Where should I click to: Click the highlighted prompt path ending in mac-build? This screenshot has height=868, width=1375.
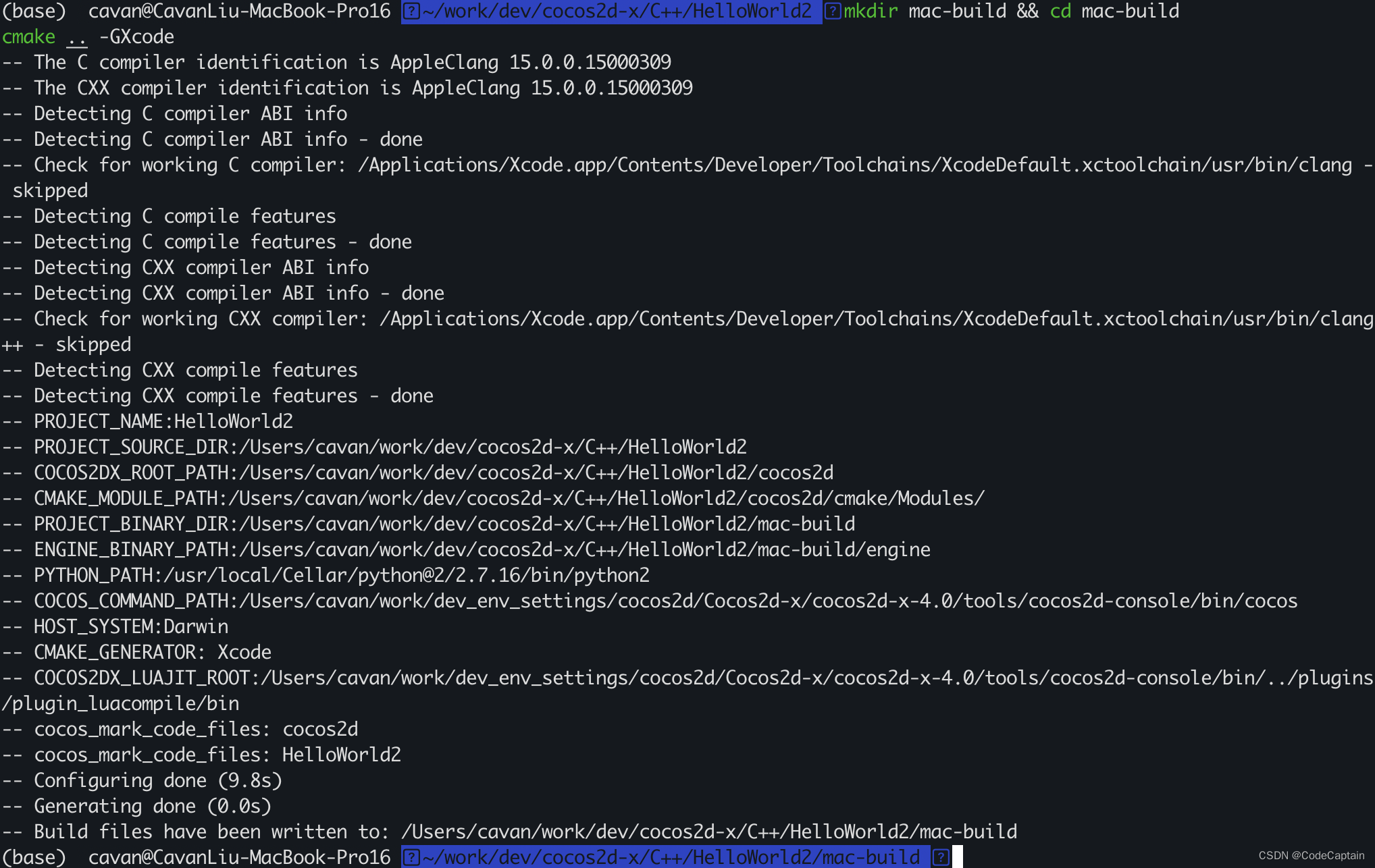(665, 858)
